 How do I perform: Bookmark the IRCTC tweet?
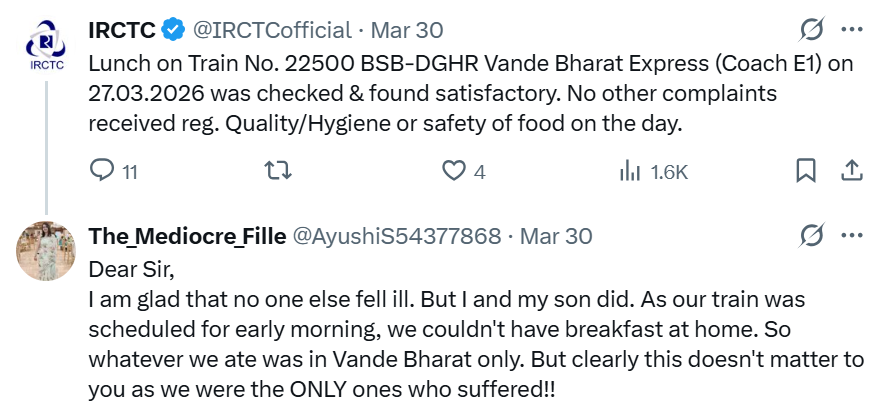pos(806,171)
